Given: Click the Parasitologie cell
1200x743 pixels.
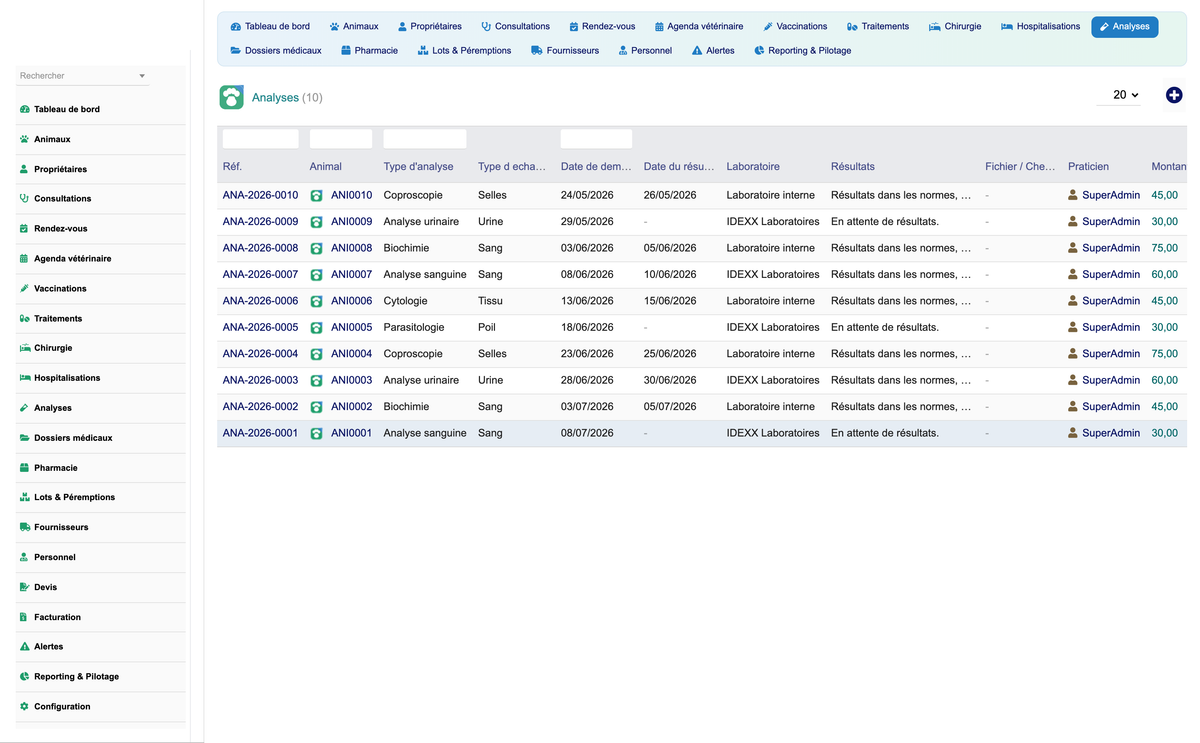Looking at the screenshot, I should coord(414,327).
